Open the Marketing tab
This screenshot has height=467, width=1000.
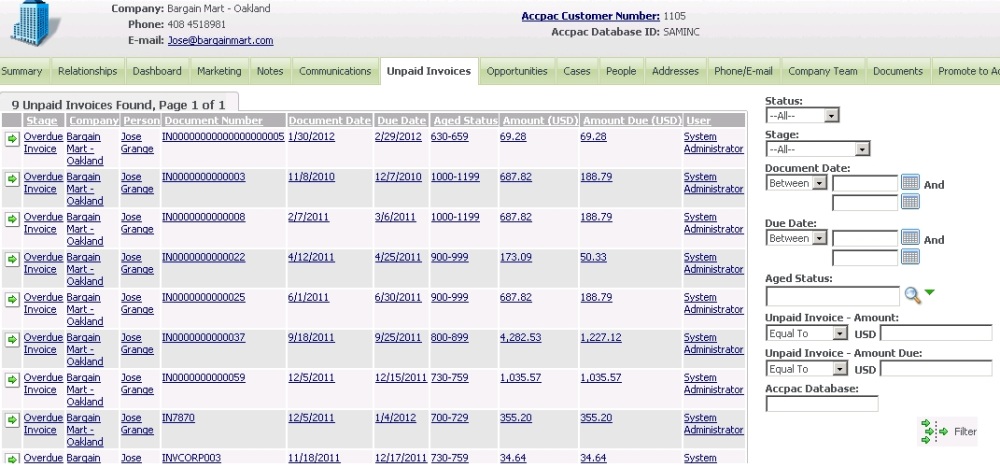tap(219, 71)
